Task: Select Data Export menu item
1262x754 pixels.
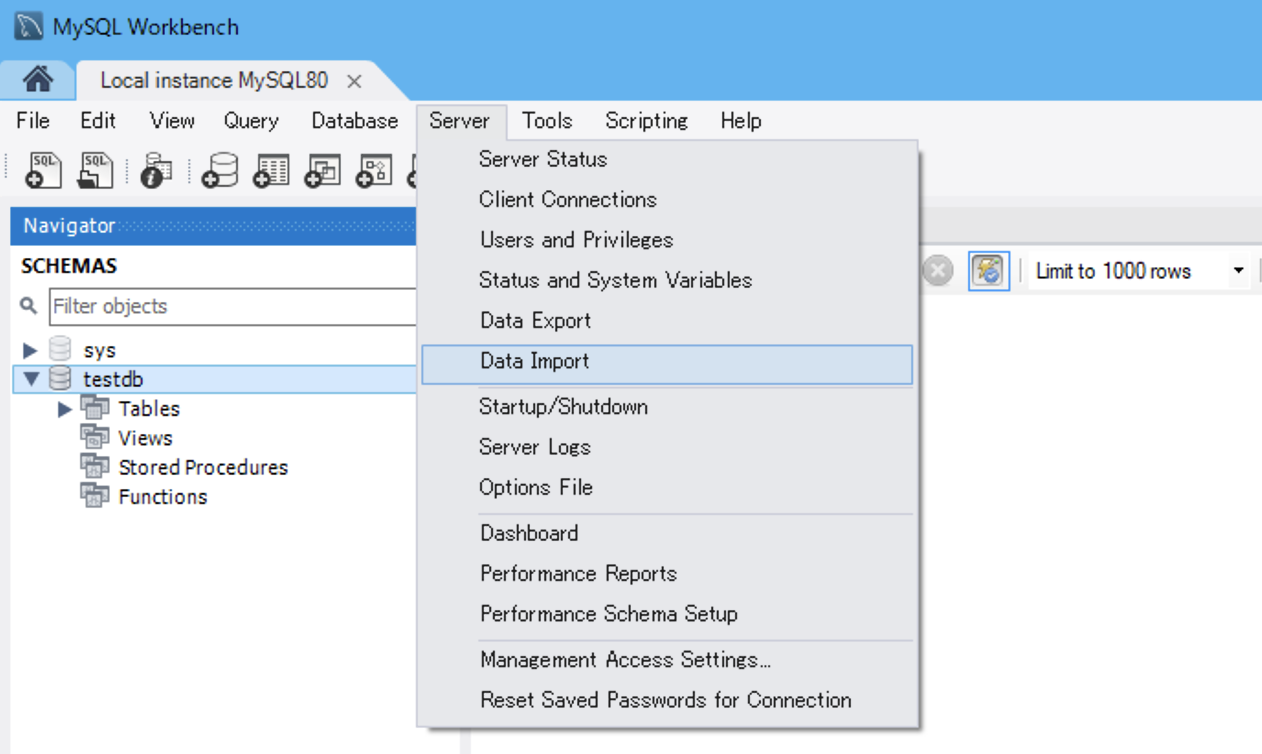Action: tap(667, 321)
